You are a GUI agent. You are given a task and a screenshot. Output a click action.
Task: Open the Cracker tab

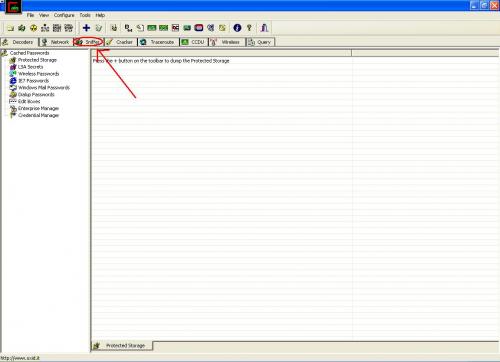(120, 42)
